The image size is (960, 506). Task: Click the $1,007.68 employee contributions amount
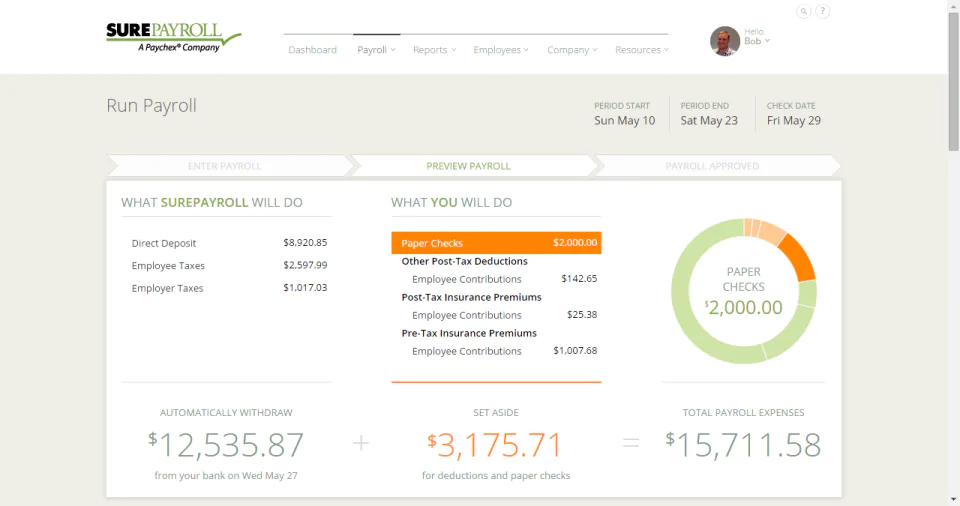coord(575,351)
